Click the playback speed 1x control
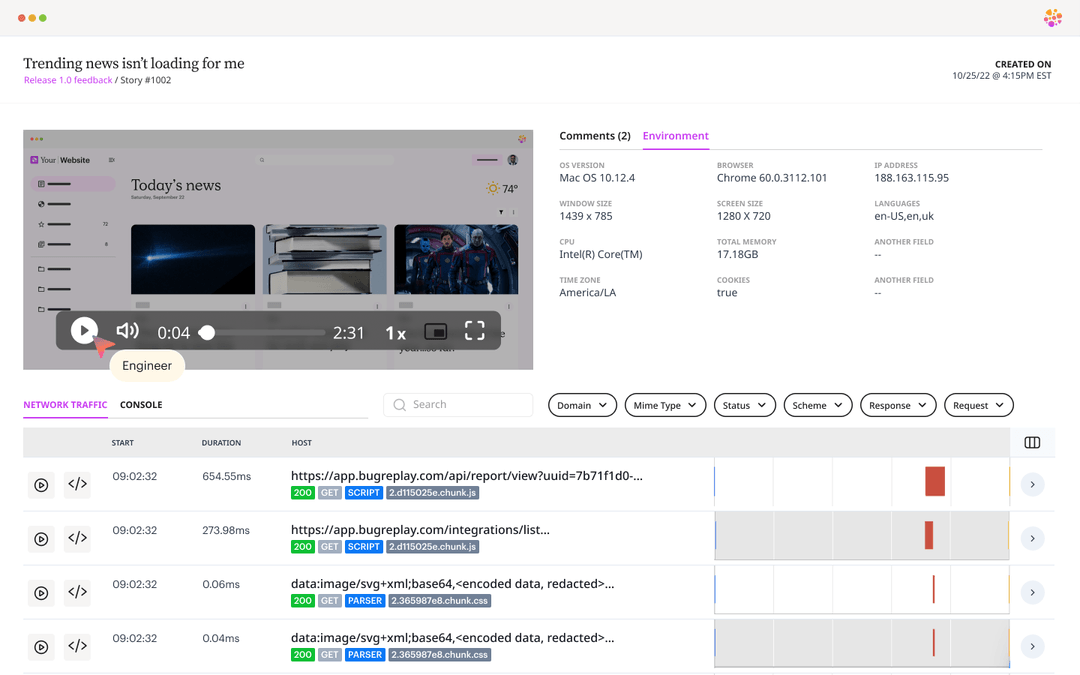Image resolution: width=1080 pixels, height=675 pixels. [x=396, y=331]
